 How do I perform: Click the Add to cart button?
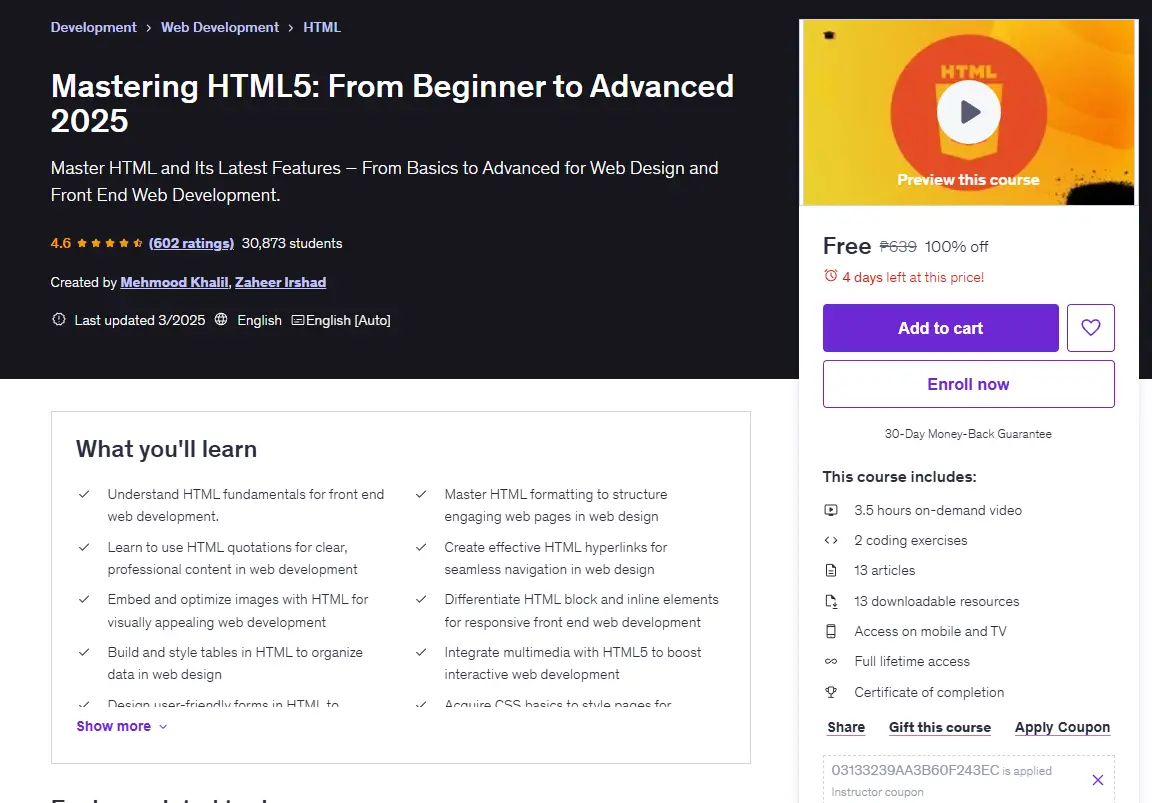[x=940, y=328]
